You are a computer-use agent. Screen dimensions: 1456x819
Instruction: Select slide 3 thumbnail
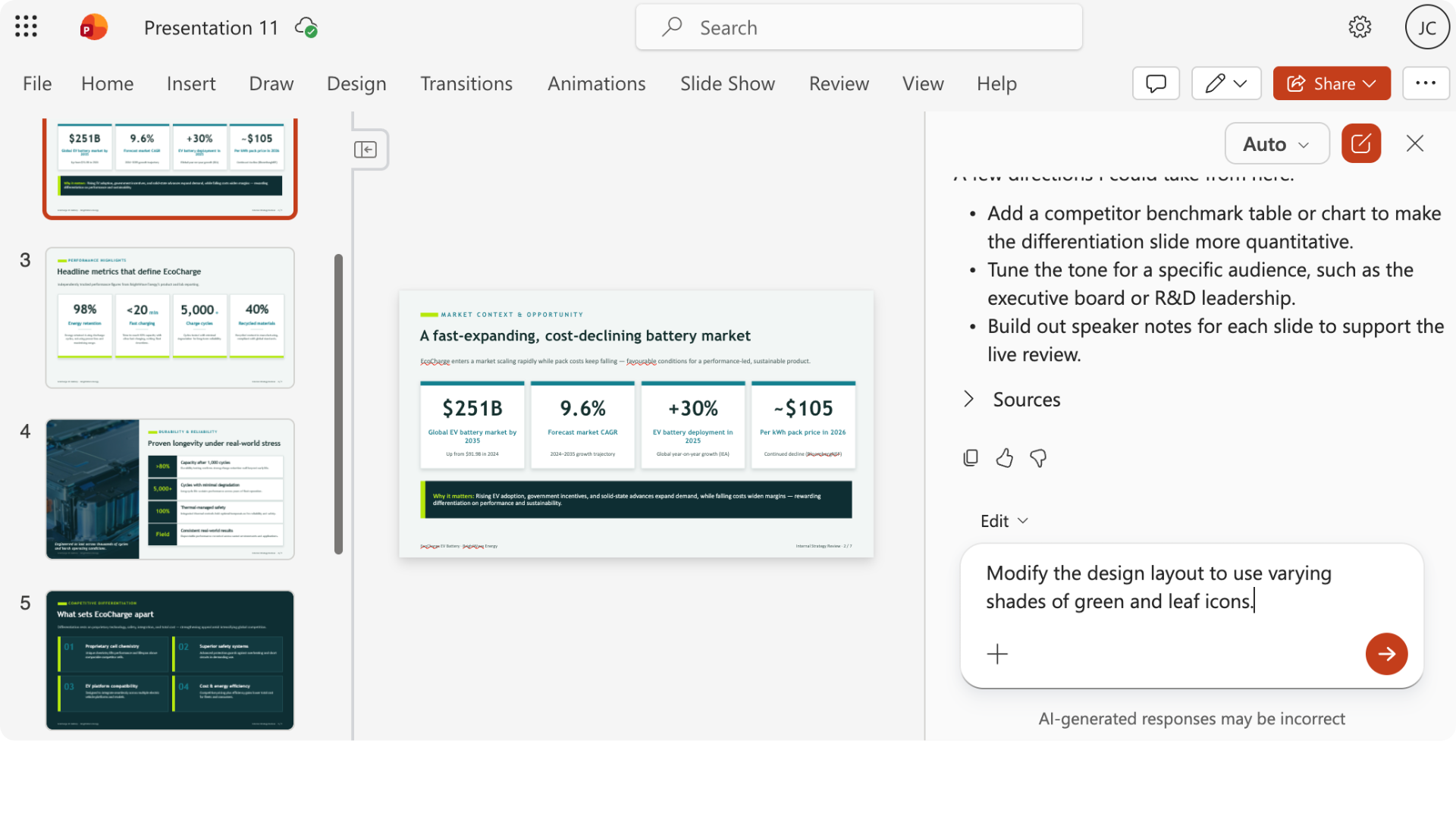pyautogui.click(x=170, y=318)
